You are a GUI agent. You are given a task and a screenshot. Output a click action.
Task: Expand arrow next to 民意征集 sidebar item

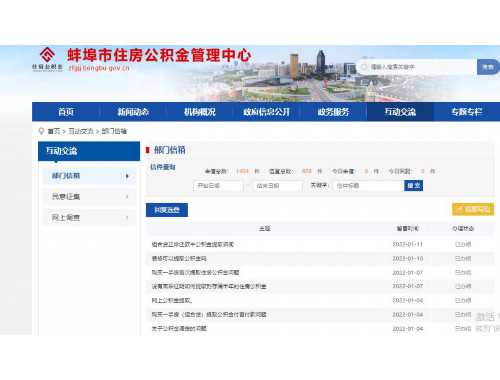click(x=127, y=197)
